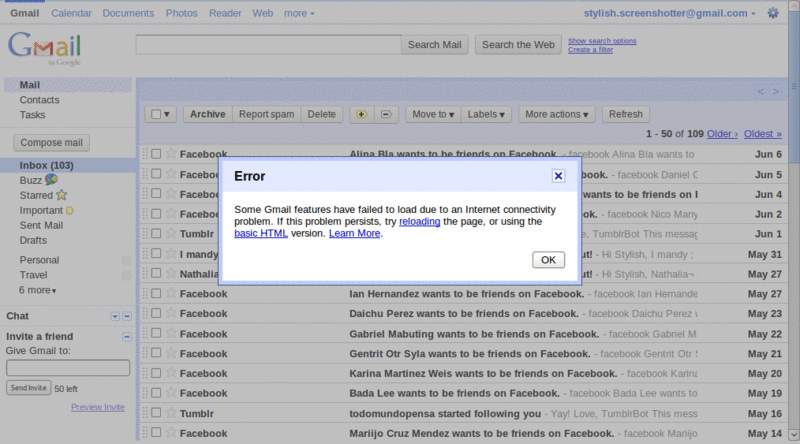Click the Starred star icon in the sidebar

pyautogui.click(x=61, y=195)
